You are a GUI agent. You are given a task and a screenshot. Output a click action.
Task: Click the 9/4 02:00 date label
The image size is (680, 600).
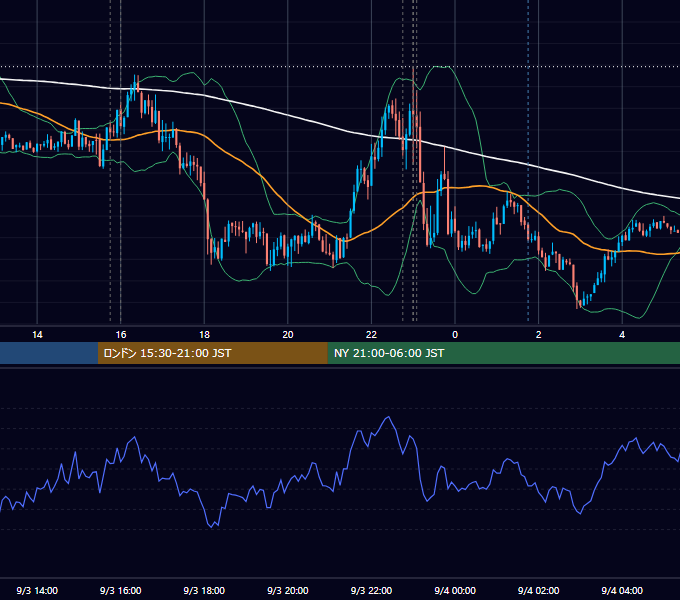pos(539,590)
